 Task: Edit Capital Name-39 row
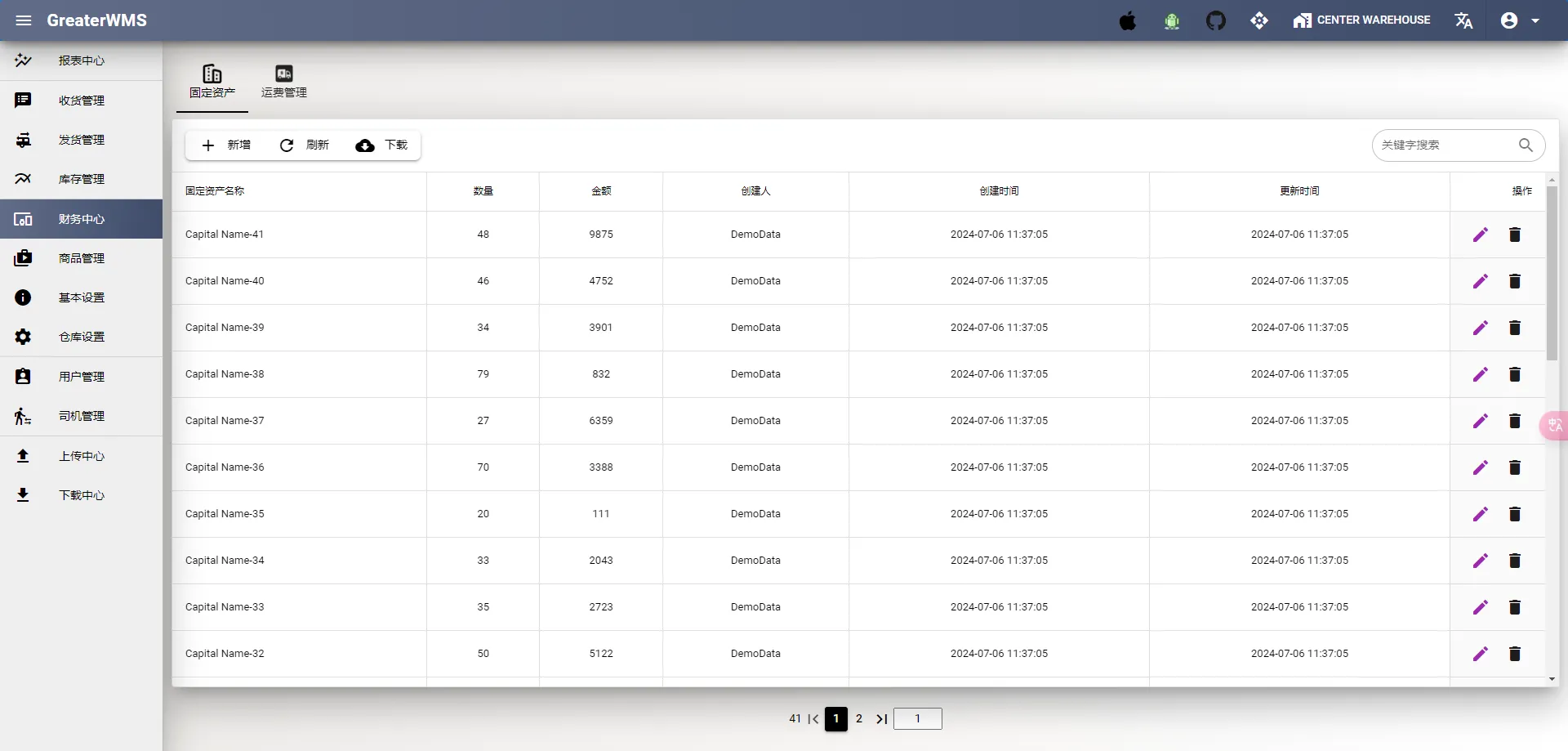[1481, 328]
